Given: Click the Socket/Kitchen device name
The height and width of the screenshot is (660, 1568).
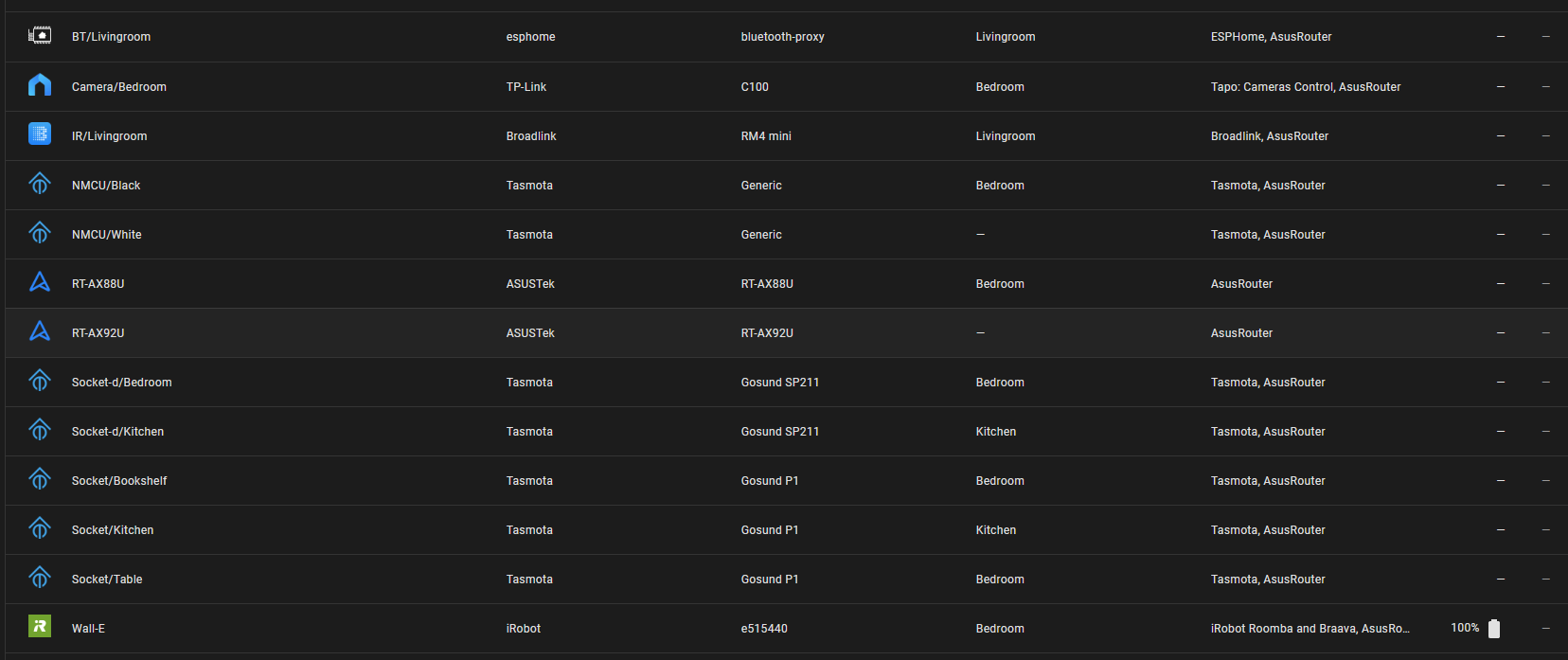Looking at the screenshot, I should 113,530.
